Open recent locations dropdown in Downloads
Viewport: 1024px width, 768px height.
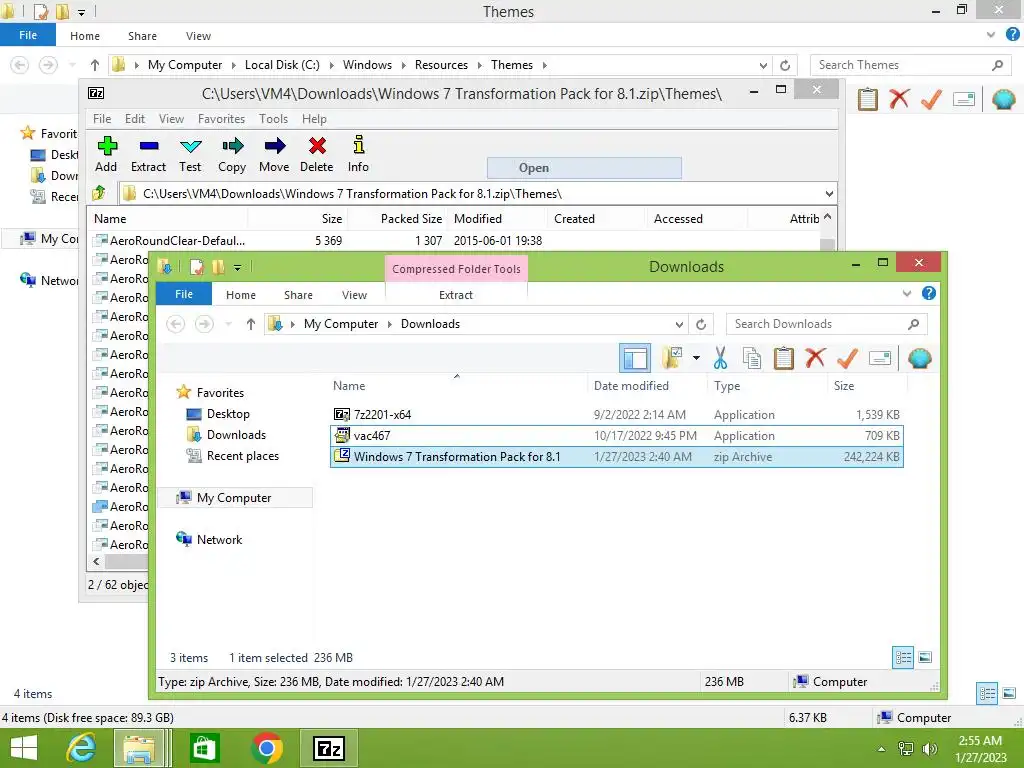(x=229, y=324)
